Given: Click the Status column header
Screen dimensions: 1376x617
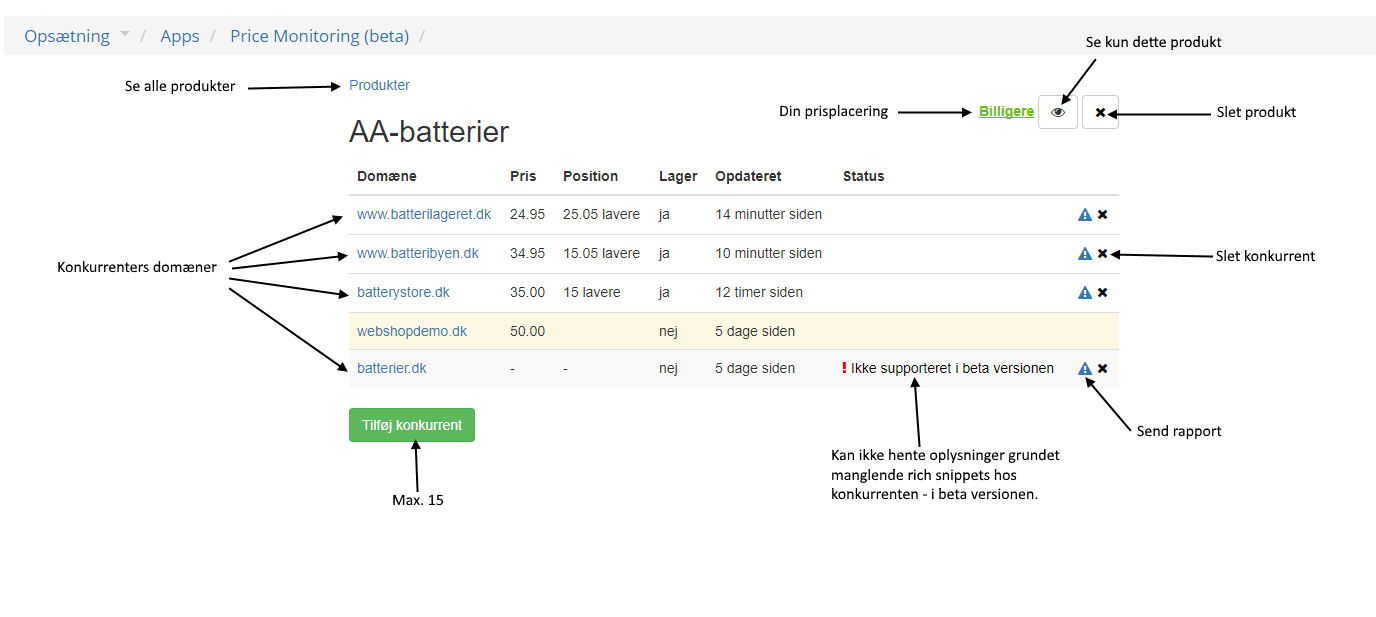Looking at the screenshot, I should coord(864,176).
